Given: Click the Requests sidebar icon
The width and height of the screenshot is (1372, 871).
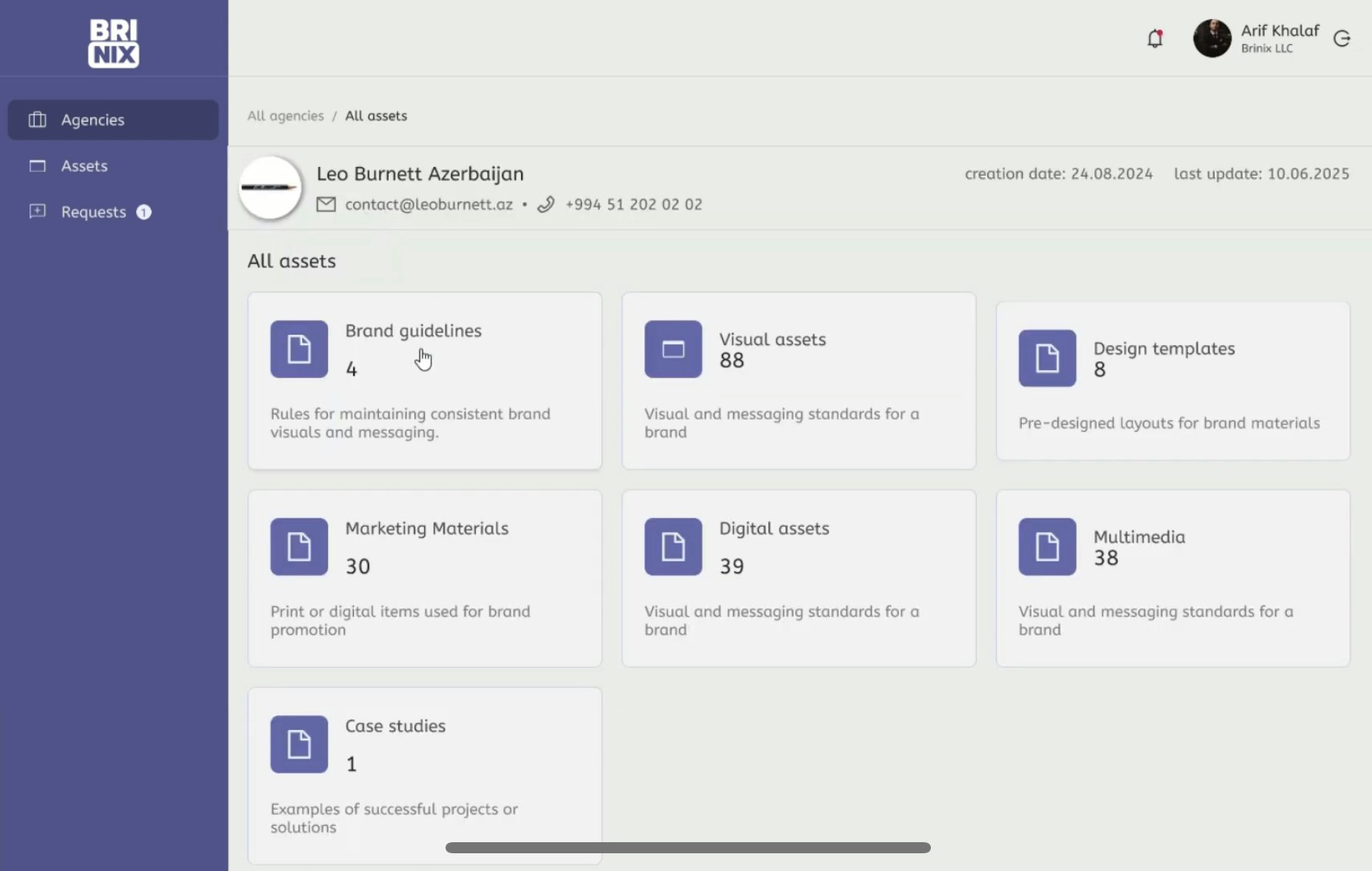Looking at the screenshot, I should [37, 211].
